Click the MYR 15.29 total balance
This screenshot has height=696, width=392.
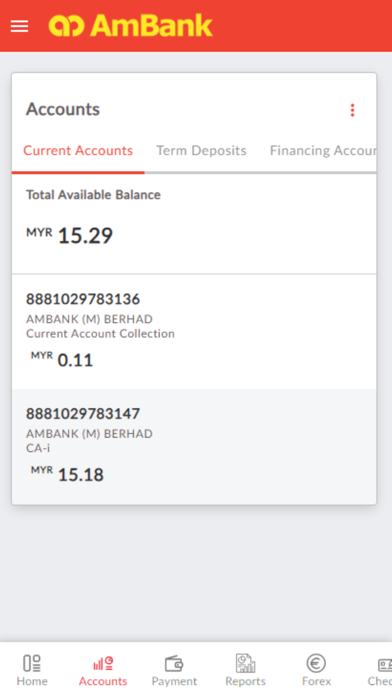point(70,235)
